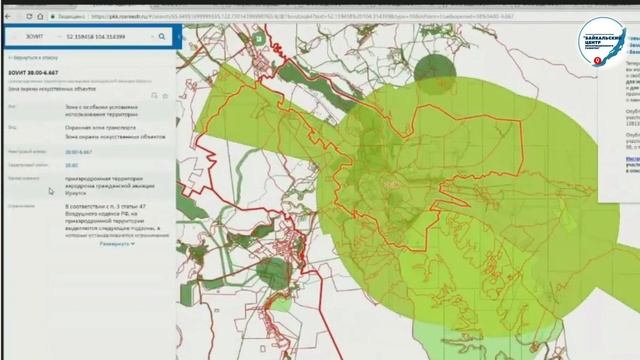This screenshot has height=360, width=640.
Task: Open the registry number link 38:00-6.667
Action: click(78, 152)
